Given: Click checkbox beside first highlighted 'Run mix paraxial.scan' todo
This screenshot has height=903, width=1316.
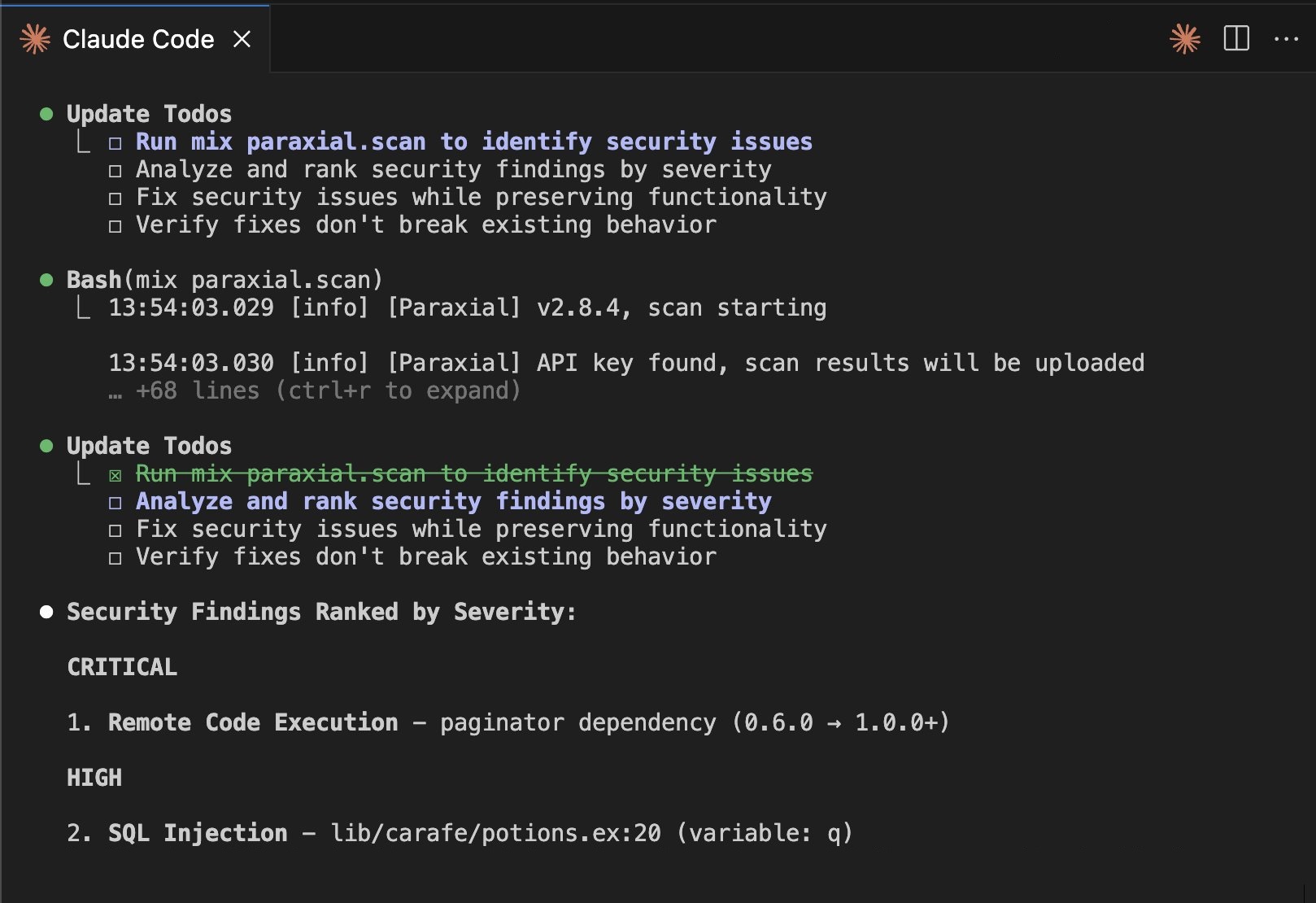Looking at the screenshot, I should click(115, 143).
